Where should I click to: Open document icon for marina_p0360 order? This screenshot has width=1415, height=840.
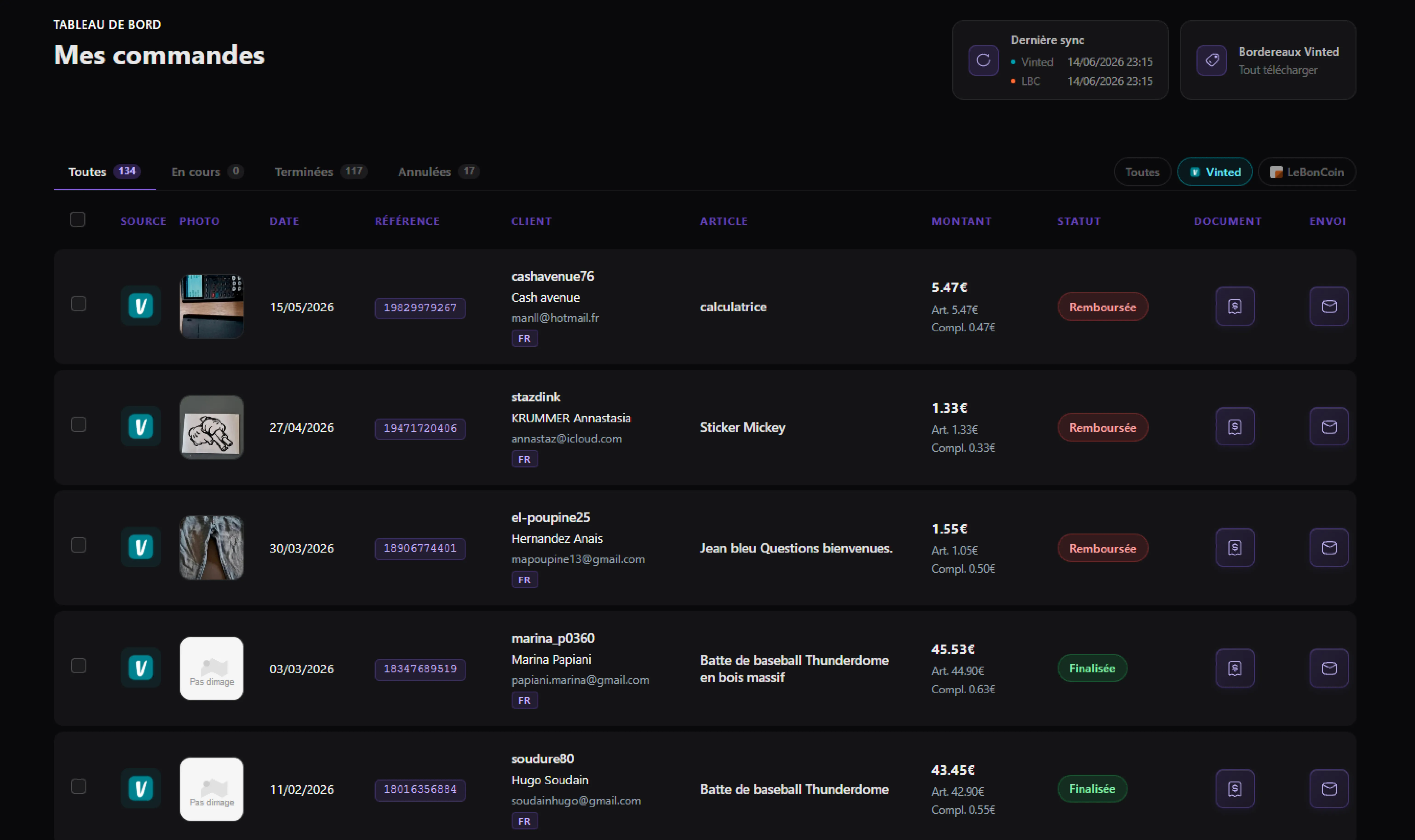click(x=1235, y=668)
